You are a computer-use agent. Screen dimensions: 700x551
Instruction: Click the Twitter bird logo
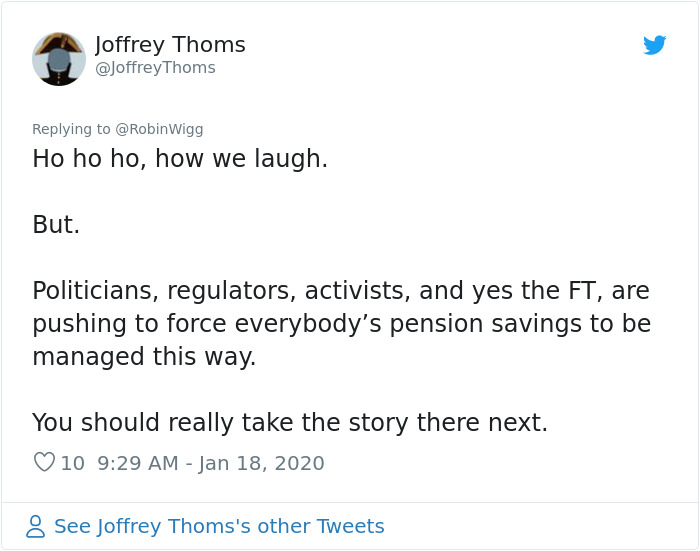(654, 45)
